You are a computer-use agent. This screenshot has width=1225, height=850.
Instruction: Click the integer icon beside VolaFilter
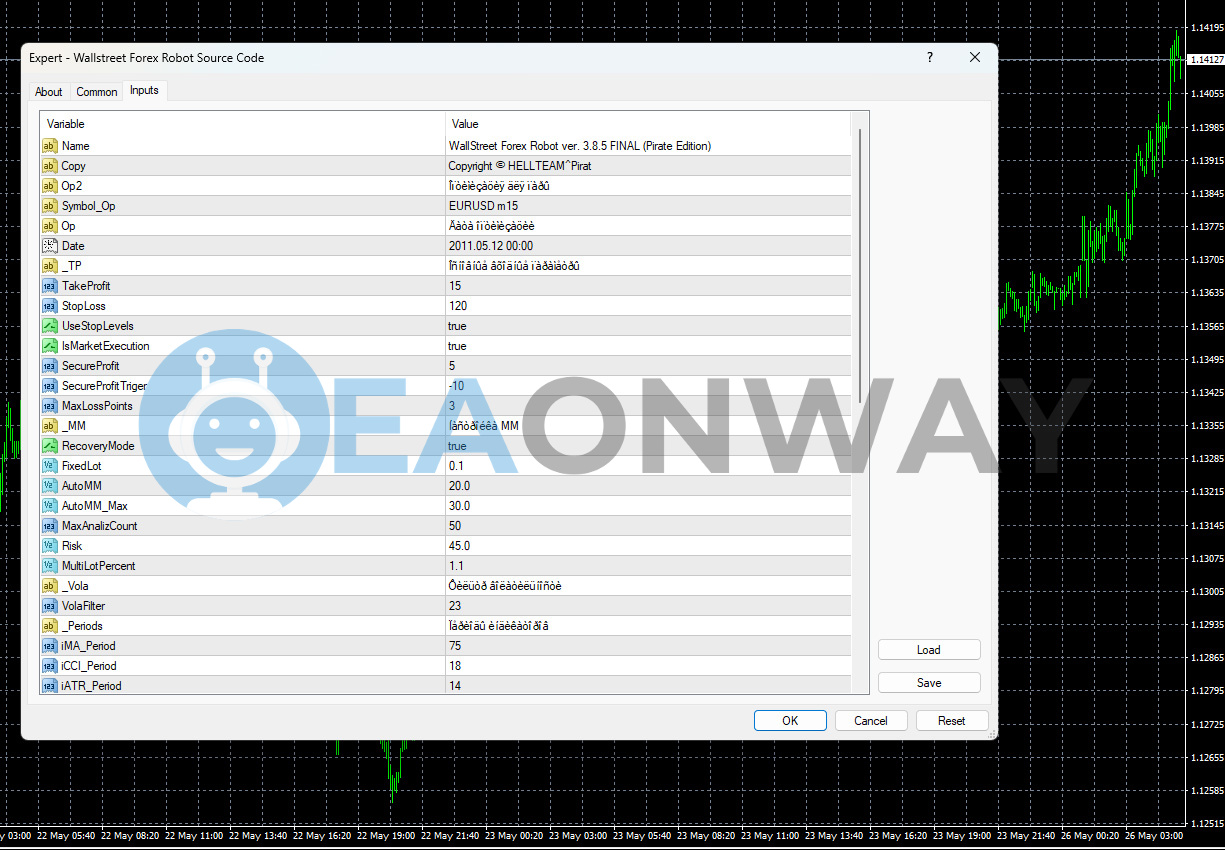(x=50, y=606)
